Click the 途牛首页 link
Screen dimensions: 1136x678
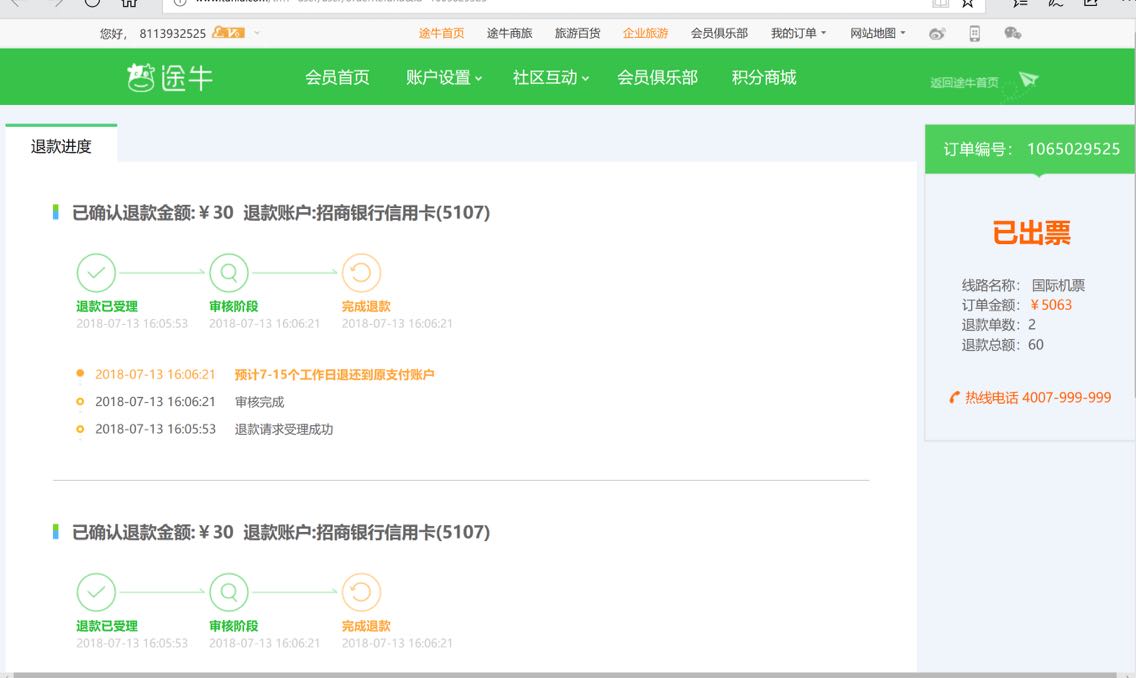(441, 33)
